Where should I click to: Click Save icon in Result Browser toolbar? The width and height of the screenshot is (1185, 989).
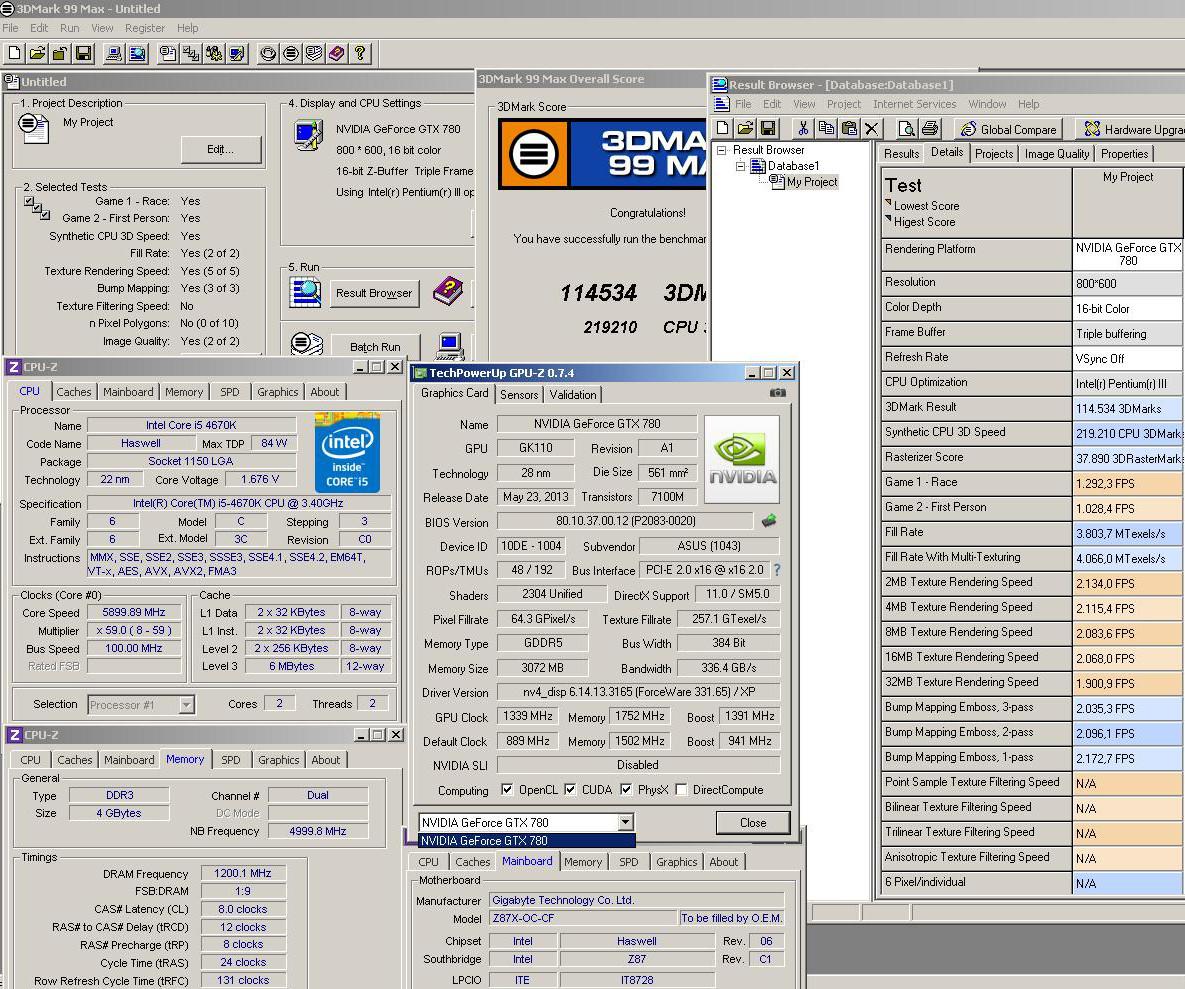pyautogui.click(x=768, y=128)
